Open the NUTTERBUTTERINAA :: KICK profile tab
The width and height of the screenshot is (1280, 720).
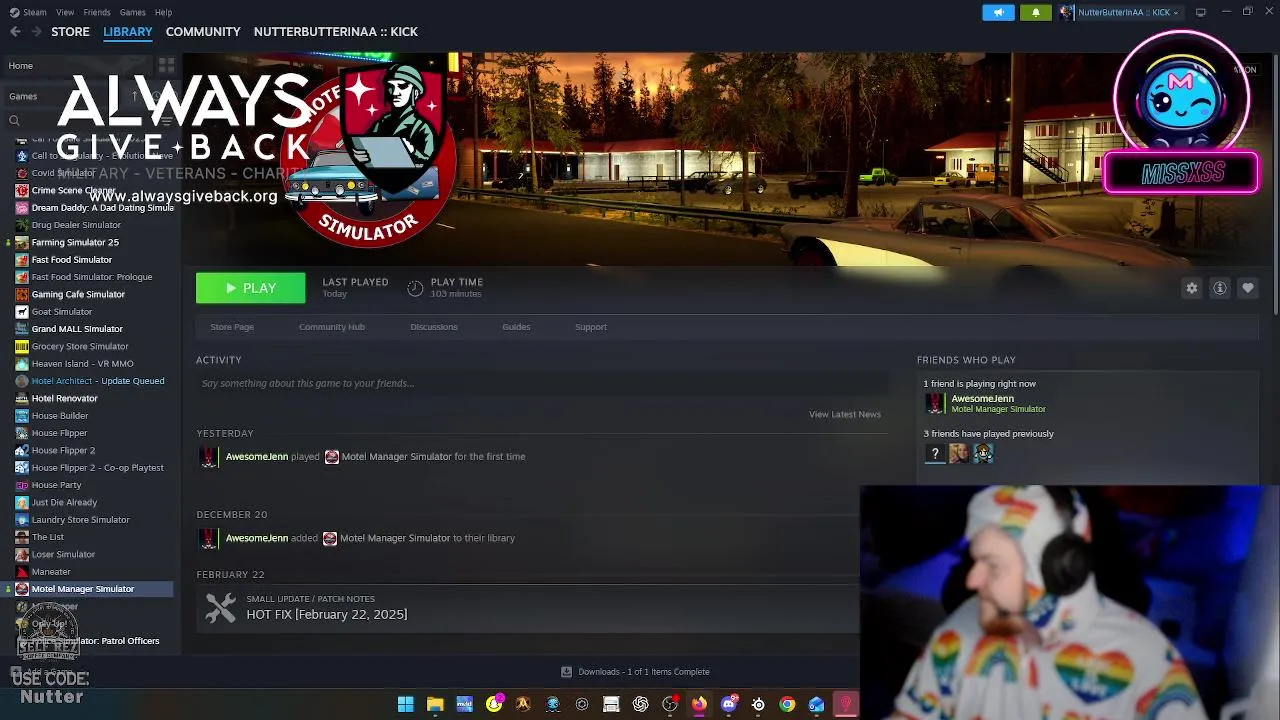coord(336,32)
